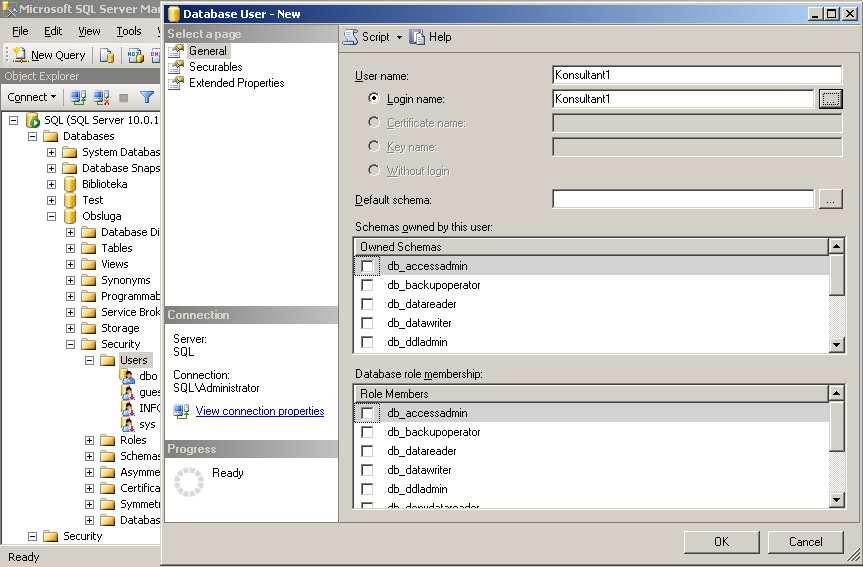Viewport: 863px width, 567px height.
Task: Select the General page icon
Action: tap(176, 51)
